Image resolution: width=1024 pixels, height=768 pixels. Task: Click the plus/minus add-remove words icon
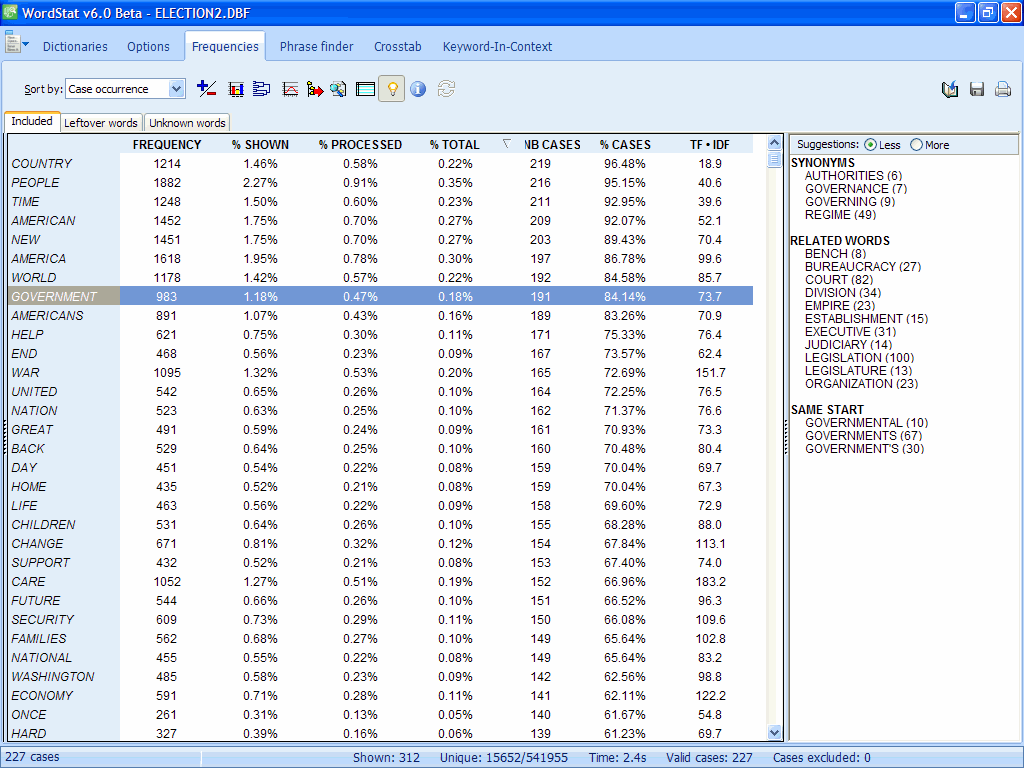(207, 89)
